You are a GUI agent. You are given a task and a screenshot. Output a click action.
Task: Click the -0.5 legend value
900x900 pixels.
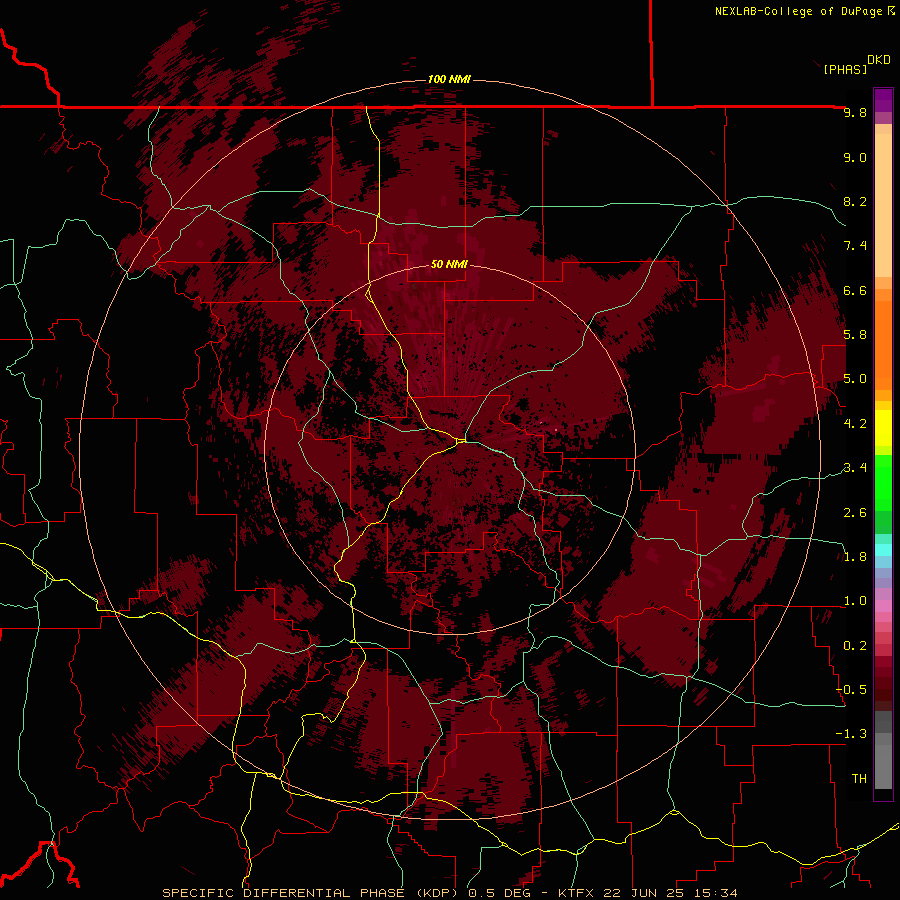coord(852,689)
